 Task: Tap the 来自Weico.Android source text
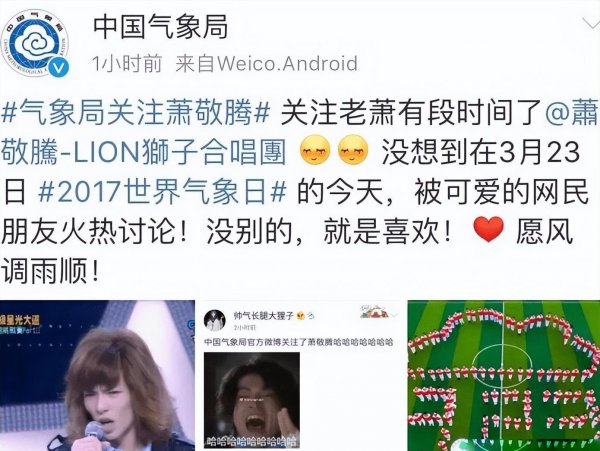click(x=267, y=63)
